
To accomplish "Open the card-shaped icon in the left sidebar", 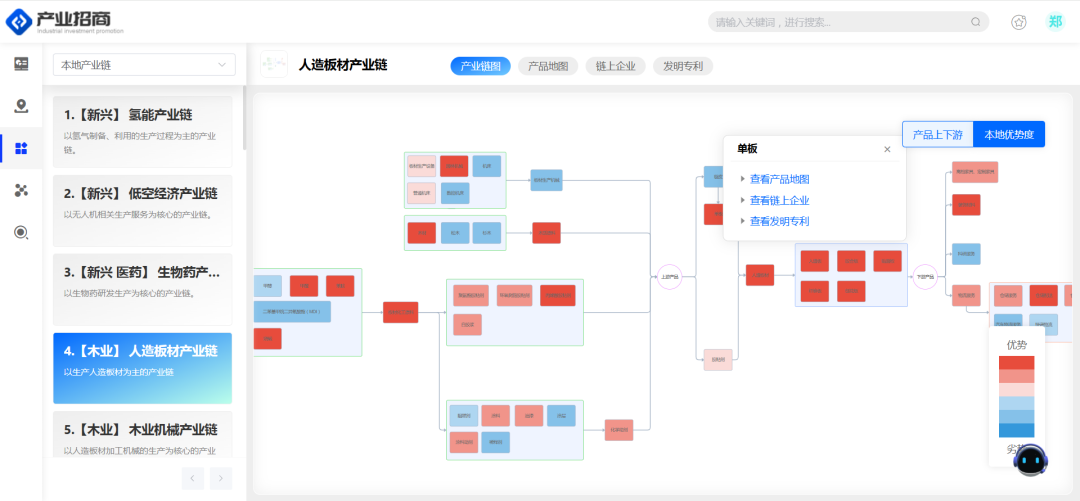I will [x=21, y=63].
